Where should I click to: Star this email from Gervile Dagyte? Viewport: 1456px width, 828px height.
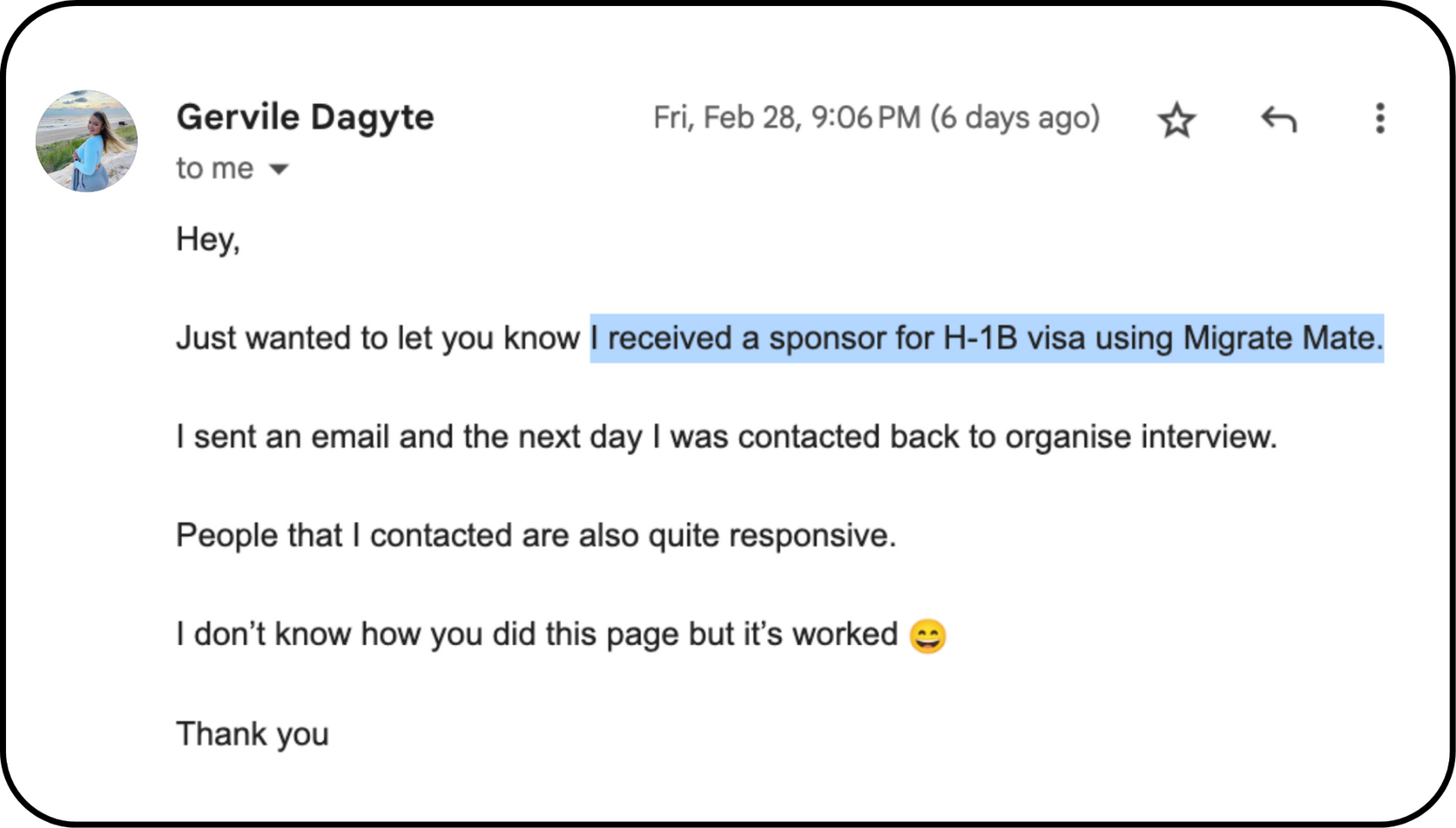pos(1176,120)
